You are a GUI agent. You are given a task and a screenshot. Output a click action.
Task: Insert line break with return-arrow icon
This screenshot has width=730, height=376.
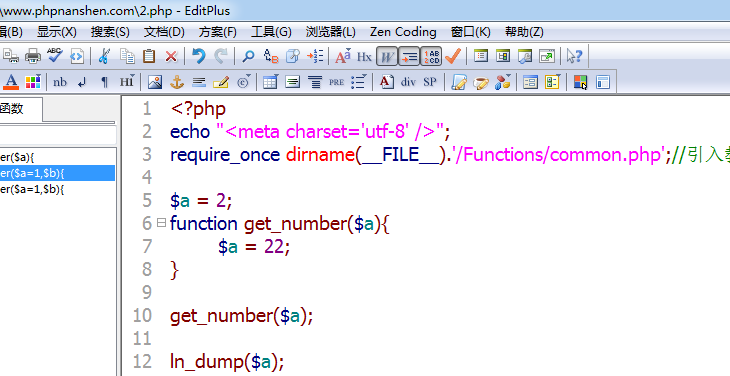(x=82, y=83)
